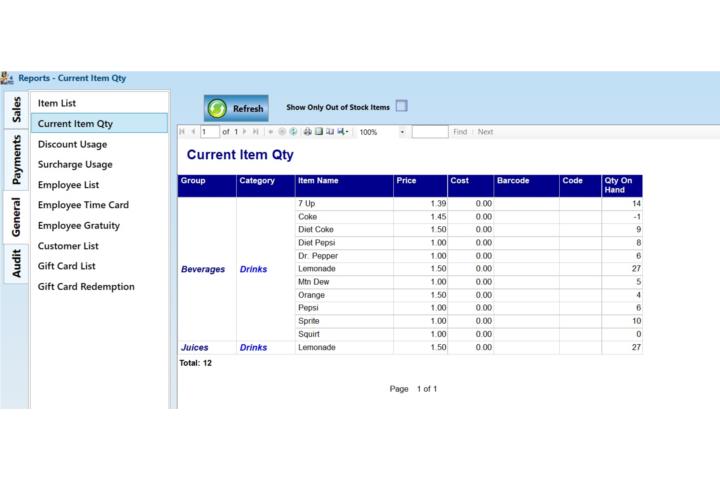Switch to the Sales tab
Image resolution: width=720 pixels, height=480 pixels.
coord(16,109)
